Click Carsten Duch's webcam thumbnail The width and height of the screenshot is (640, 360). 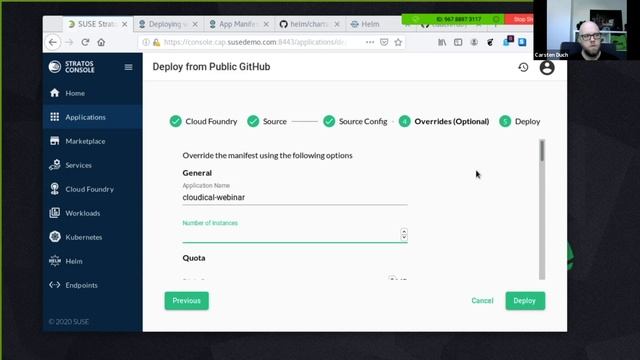(587, 30)
